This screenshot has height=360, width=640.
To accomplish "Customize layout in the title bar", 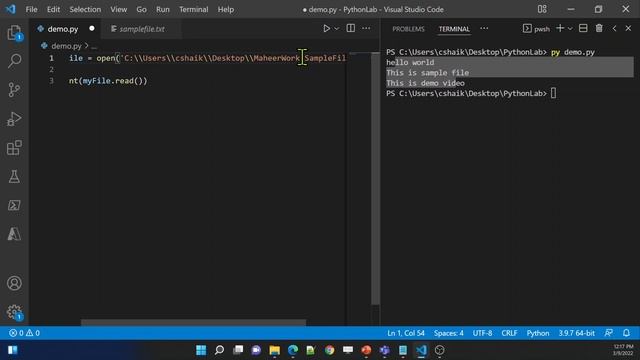I will pos(542,9).
